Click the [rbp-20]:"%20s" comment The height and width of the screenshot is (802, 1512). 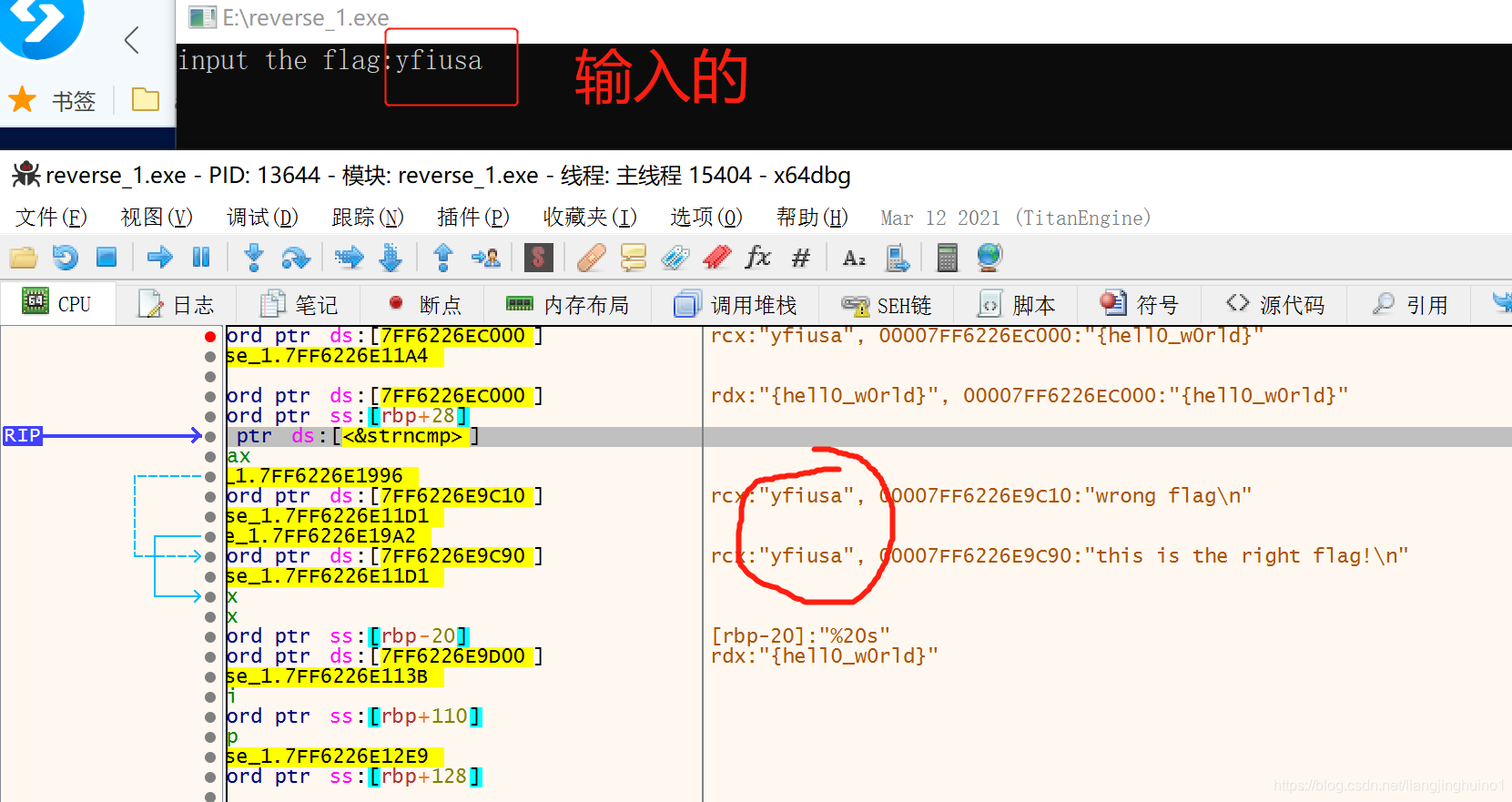click(x=800, y=636)
